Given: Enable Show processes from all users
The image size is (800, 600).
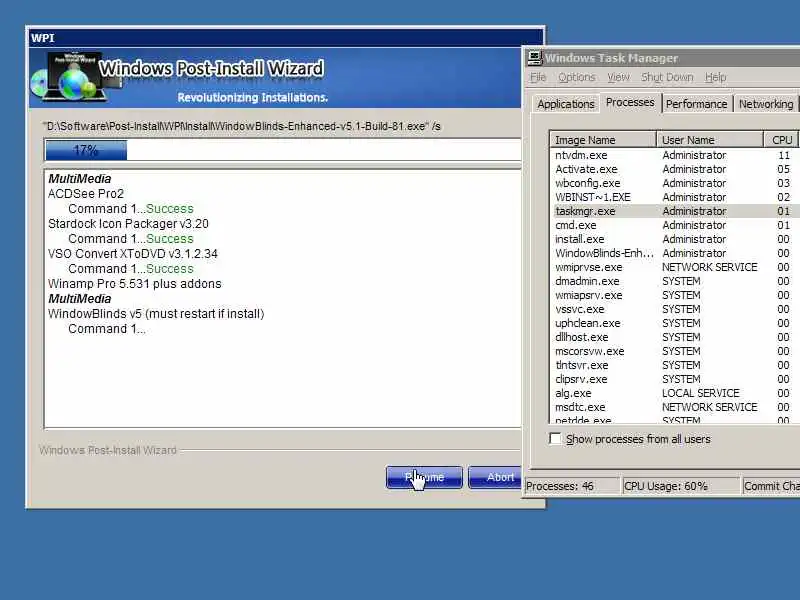Looking at the screenshot, I should pos(555,439).
